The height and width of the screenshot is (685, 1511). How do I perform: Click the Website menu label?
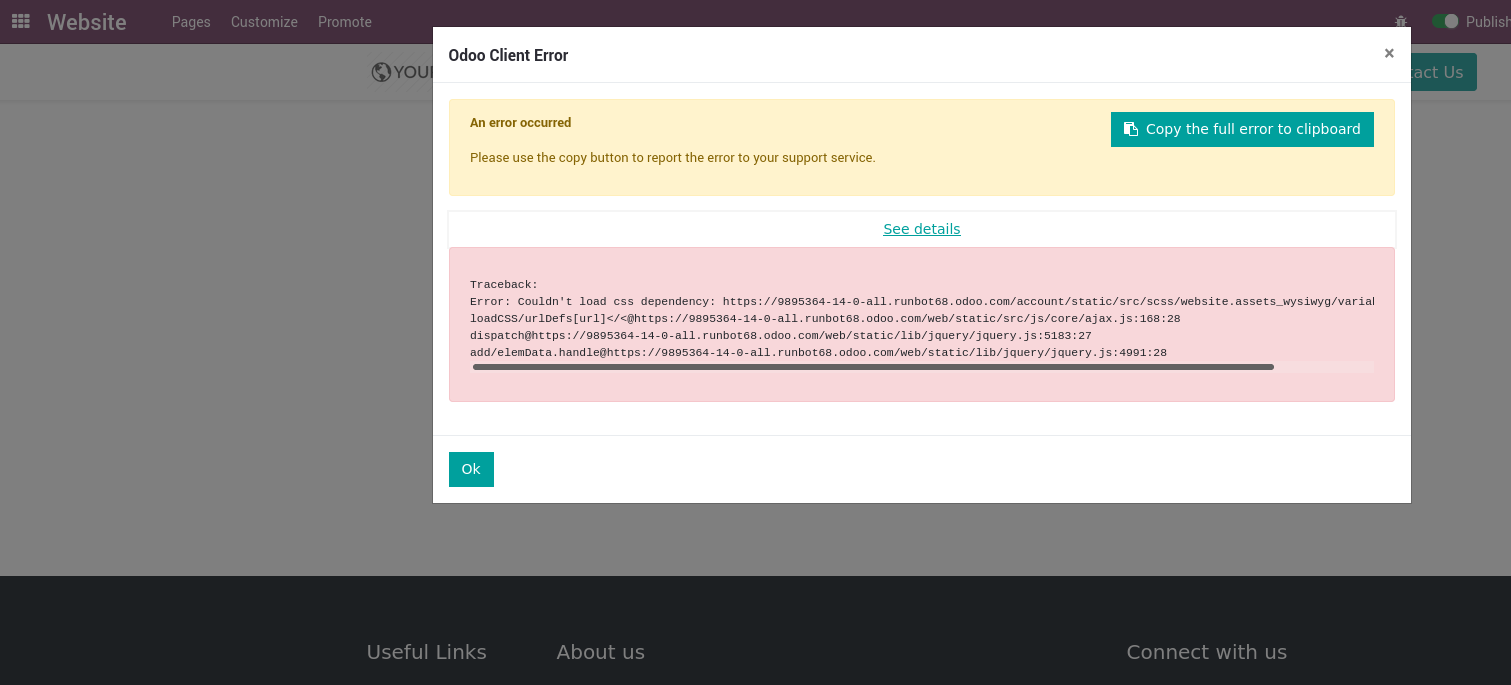click(86, 21)
